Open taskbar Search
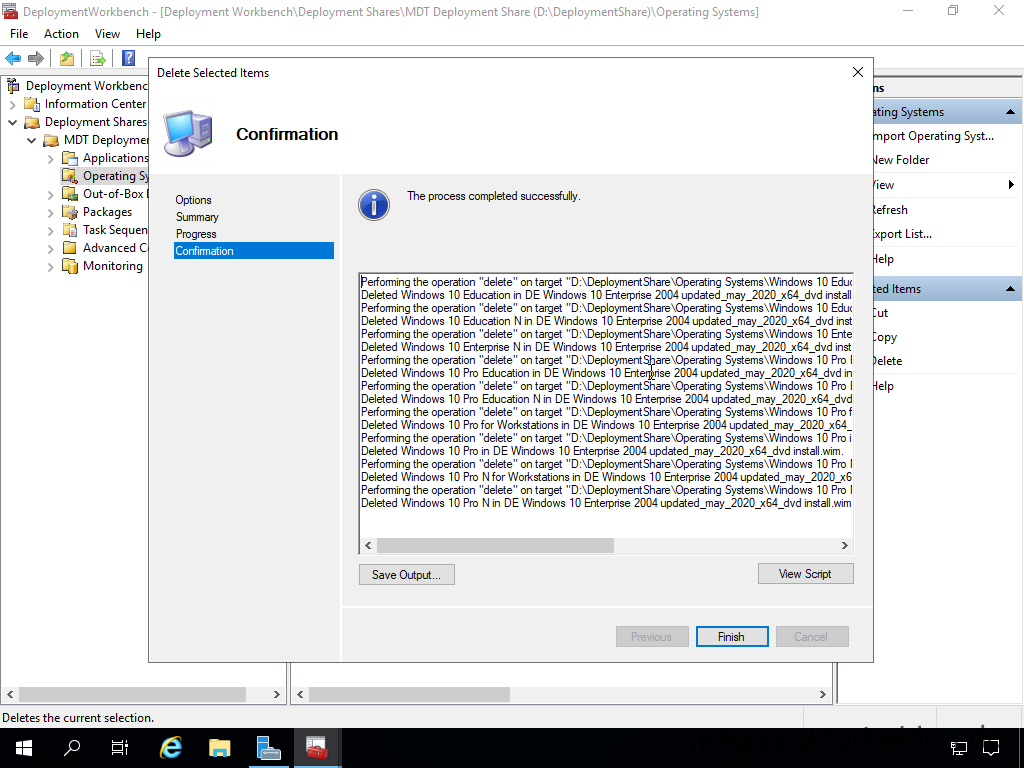The height and width of the screenshot is (768, 1024). tap(72, 748)
